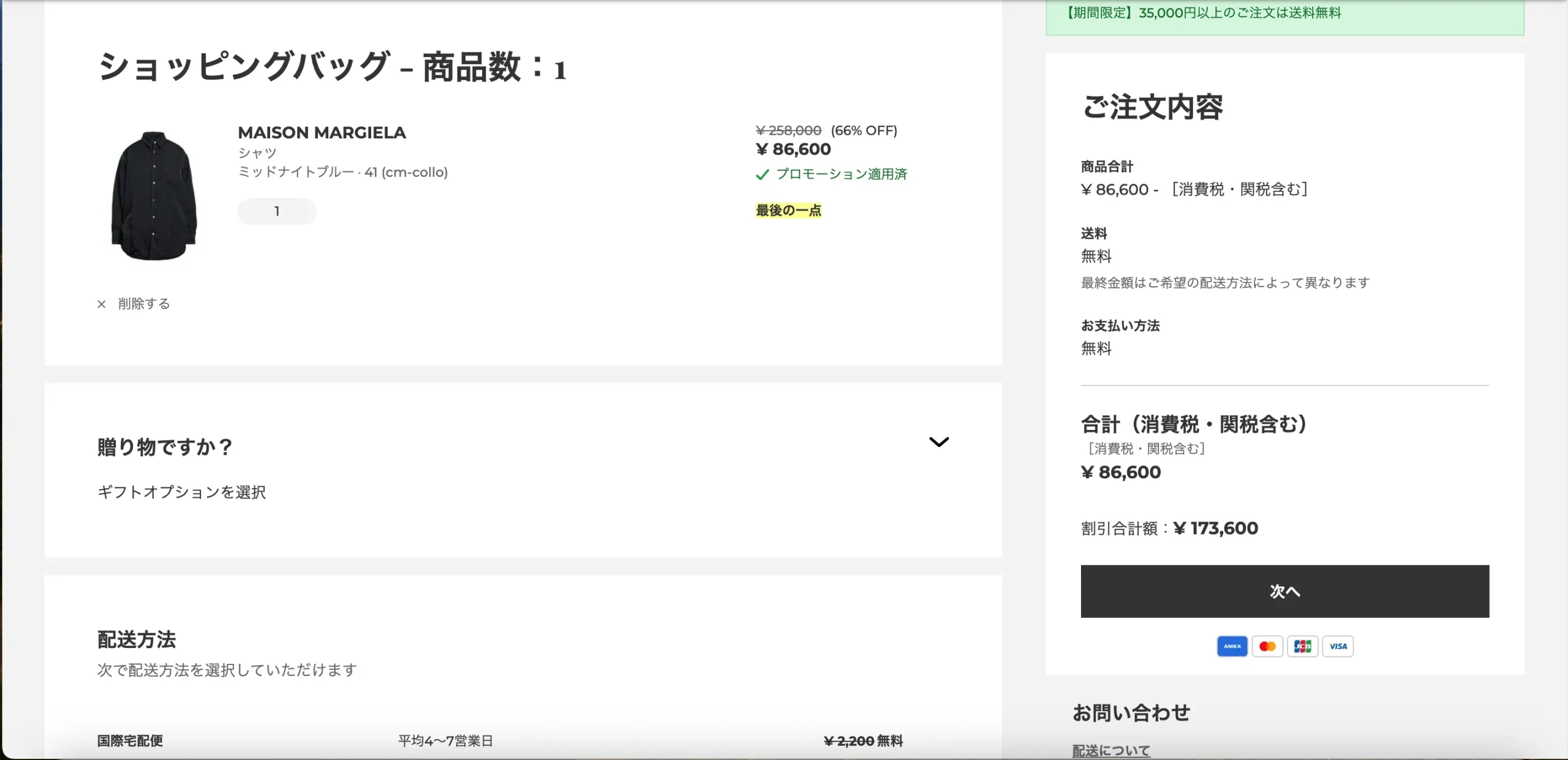Open the Maison Margiela shirt thumbnail
Screen dimensions: 1568x760
click(x=154, y=195)
